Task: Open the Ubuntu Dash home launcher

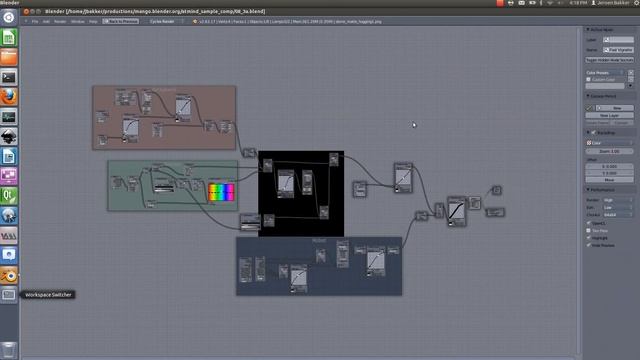Action: click(x=9, y=18)
